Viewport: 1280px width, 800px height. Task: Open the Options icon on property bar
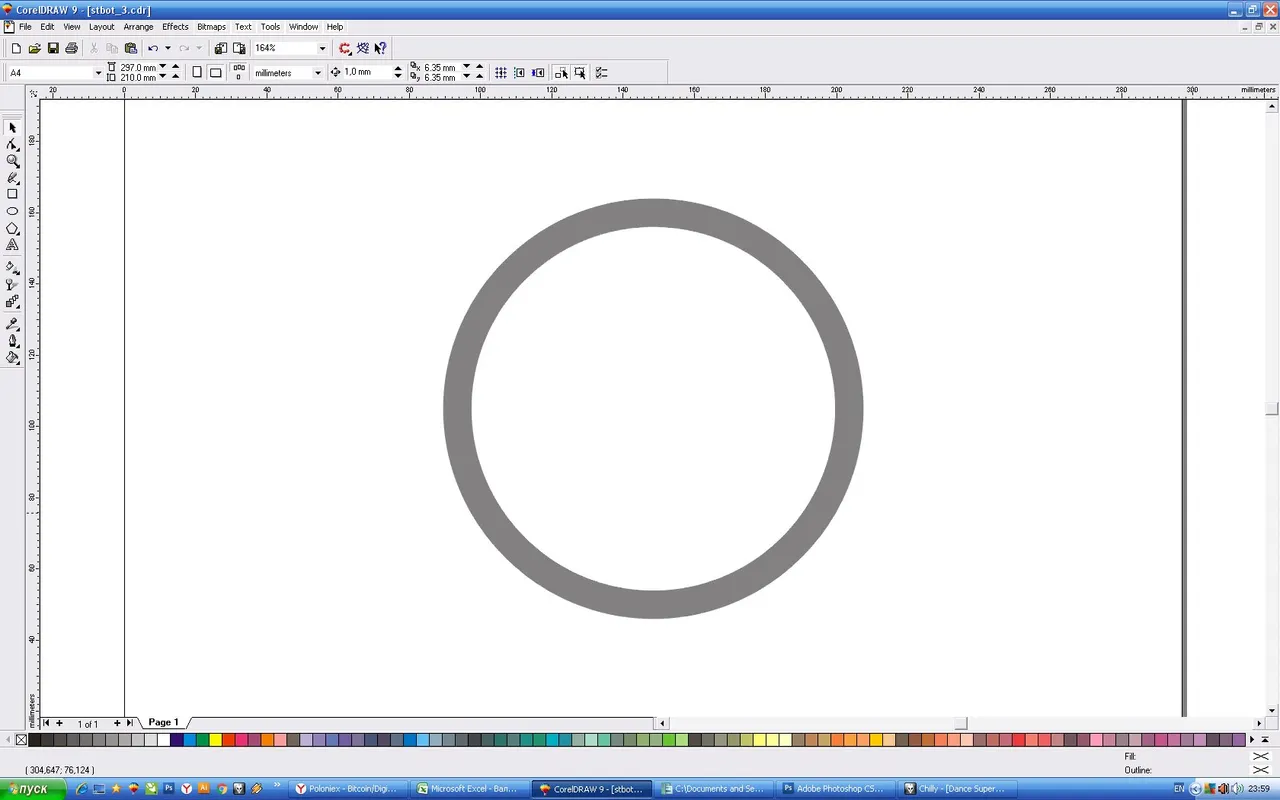[x=601, y=73]
